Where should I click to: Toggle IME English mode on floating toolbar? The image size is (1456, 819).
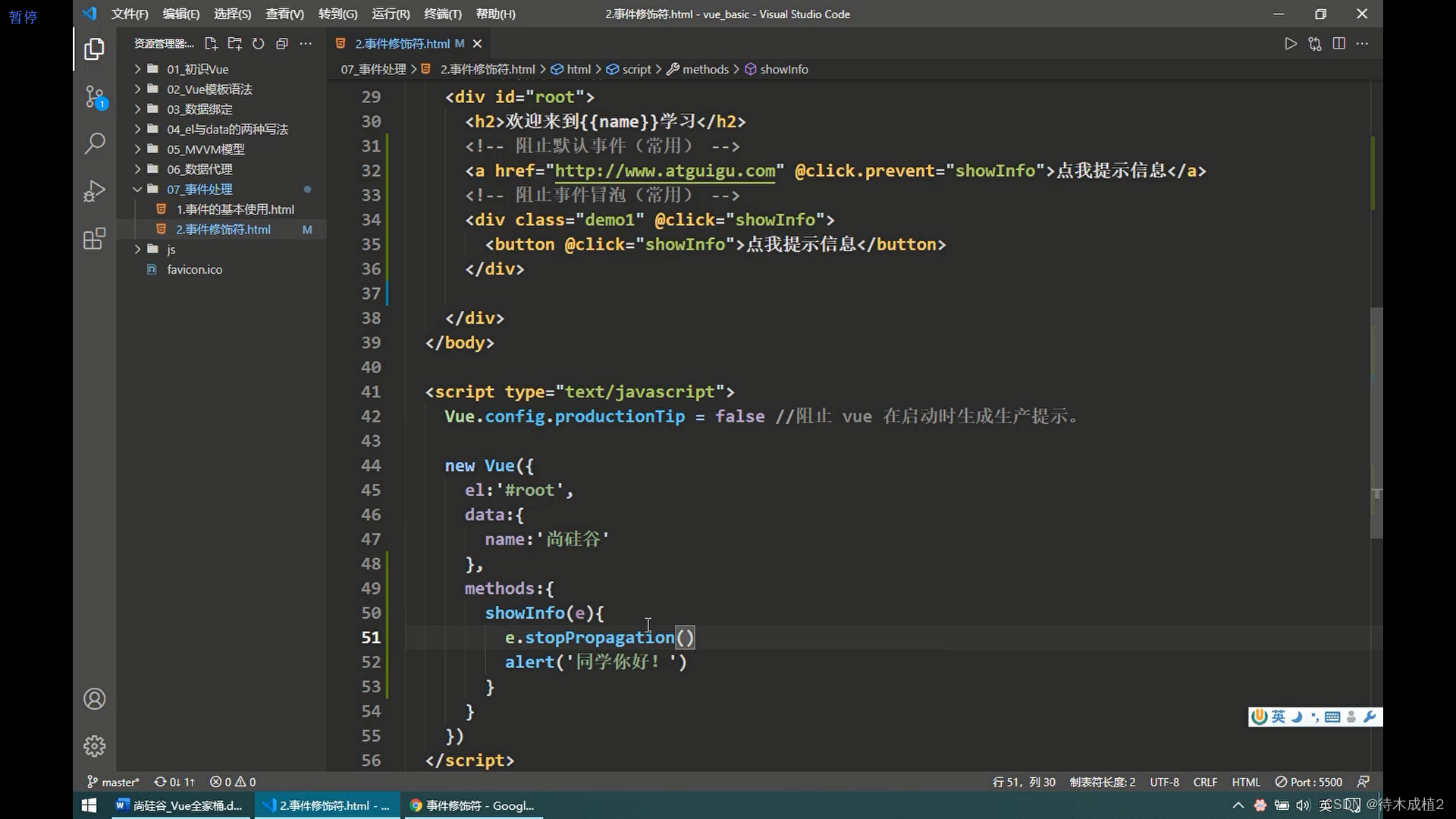pyautogui.click(x=1279, y=717)
